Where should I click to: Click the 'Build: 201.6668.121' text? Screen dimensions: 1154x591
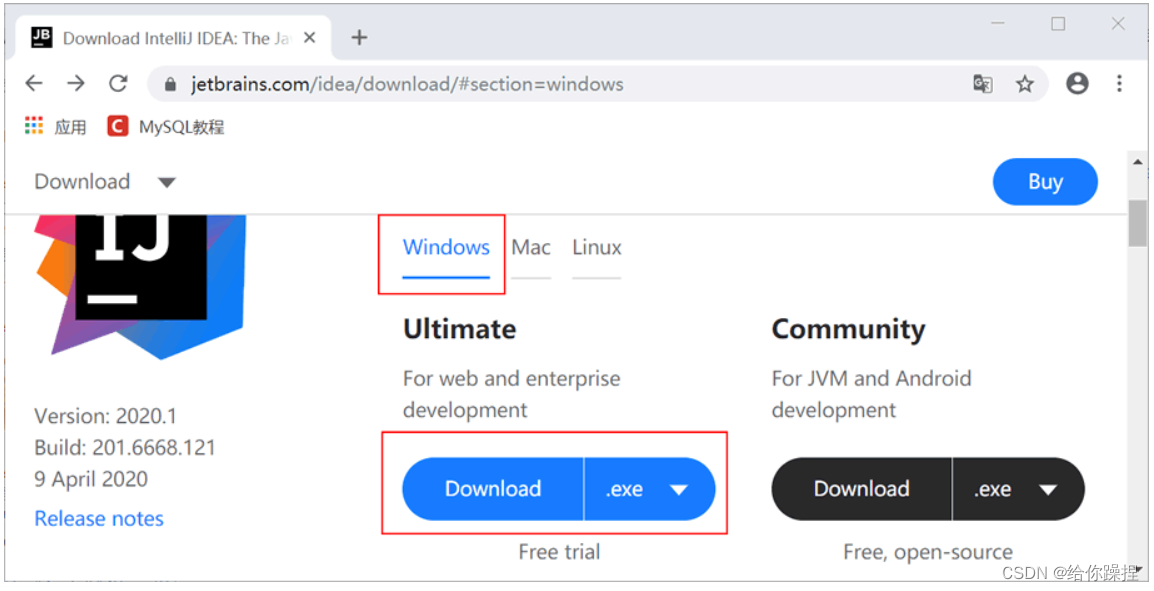124,447
